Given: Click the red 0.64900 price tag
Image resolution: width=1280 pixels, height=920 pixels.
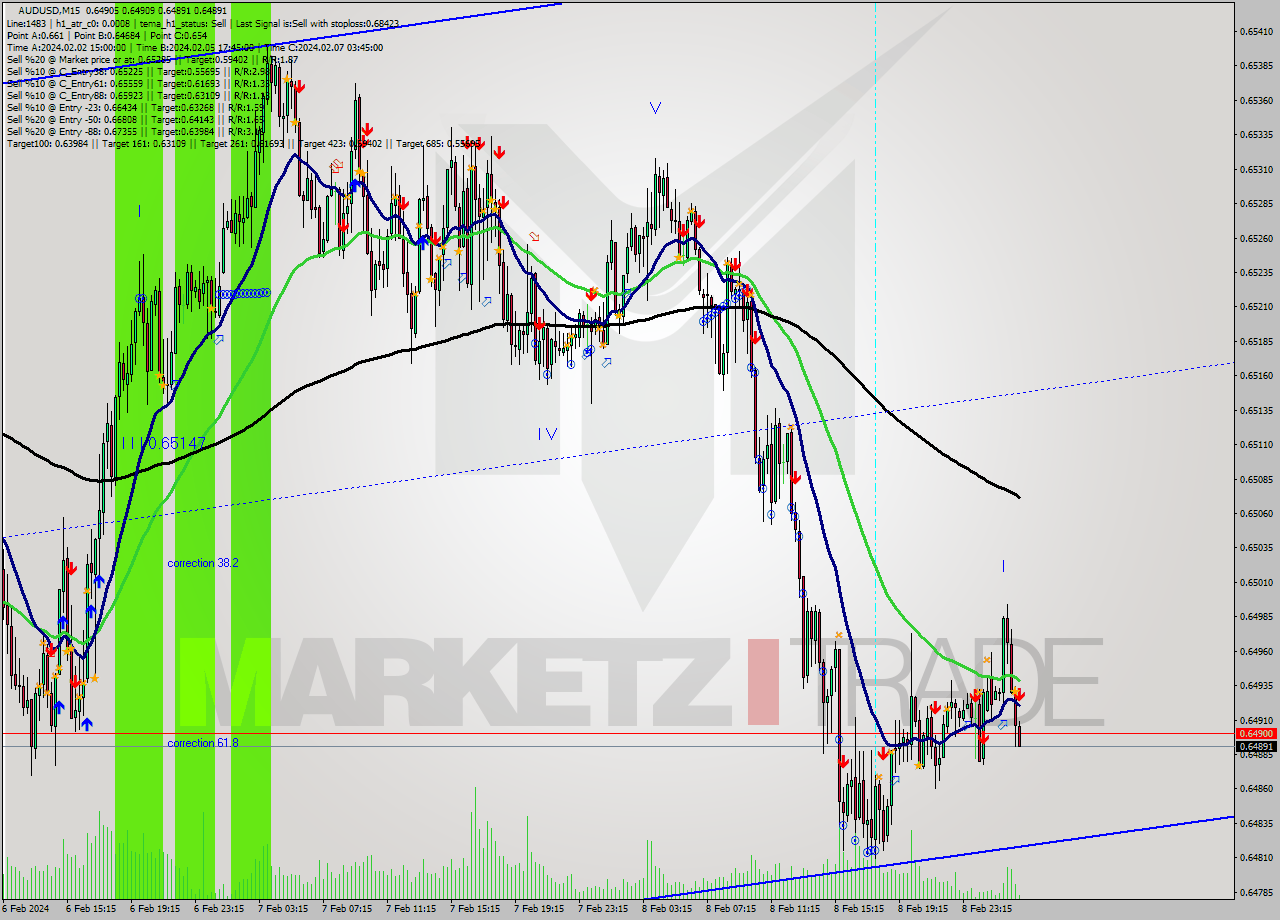Looking at the screenshot, I should click(1257, 734).
